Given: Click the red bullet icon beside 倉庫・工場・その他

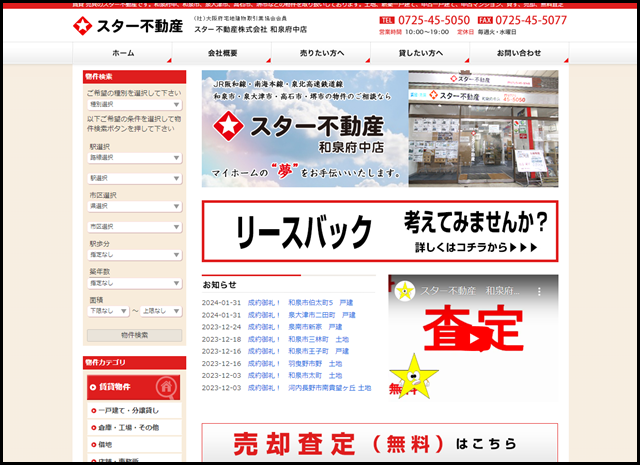Looking at the screenshot, I should [95, 427].
